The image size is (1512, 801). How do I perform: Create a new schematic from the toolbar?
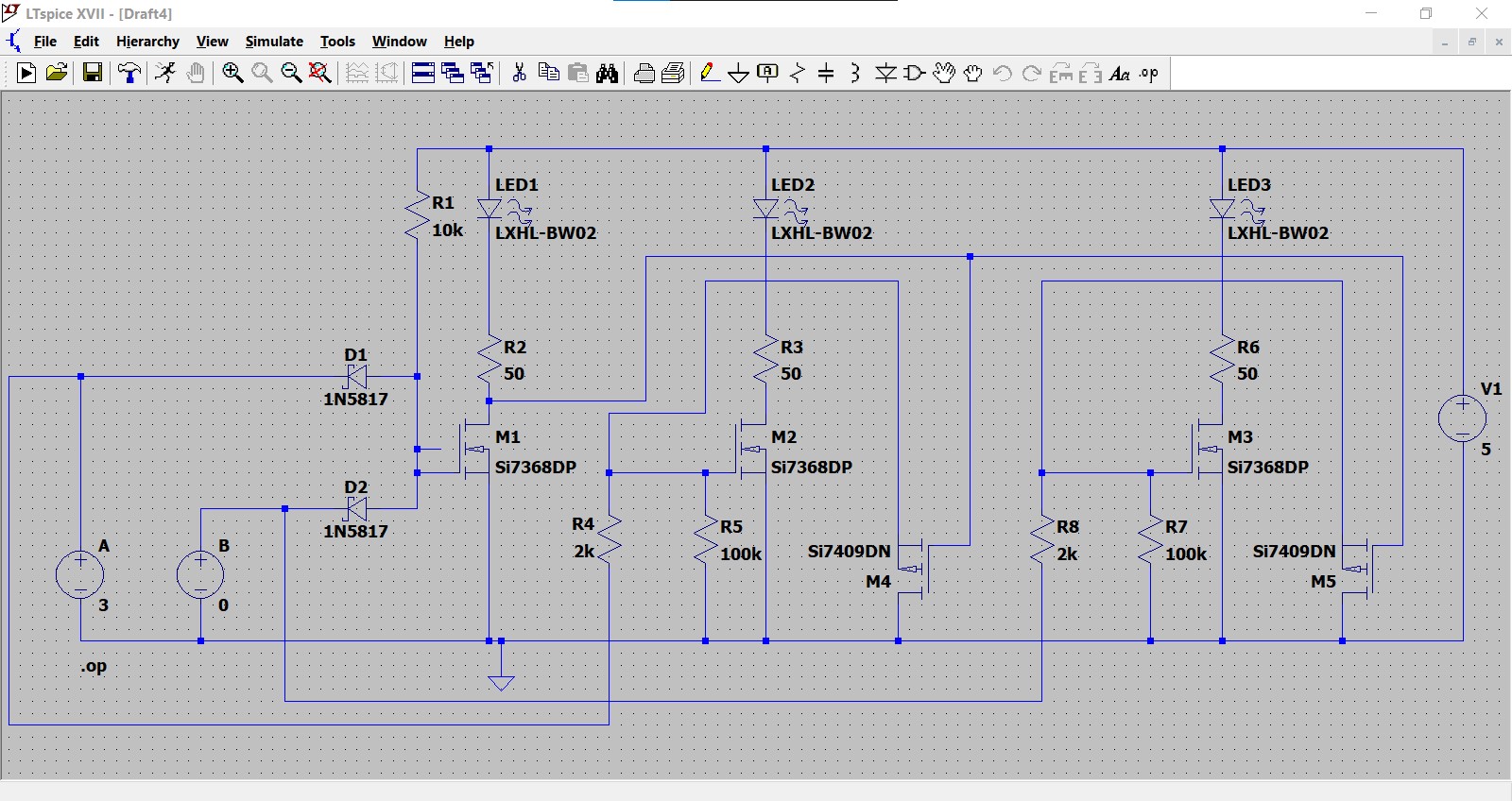click(26, 73)
